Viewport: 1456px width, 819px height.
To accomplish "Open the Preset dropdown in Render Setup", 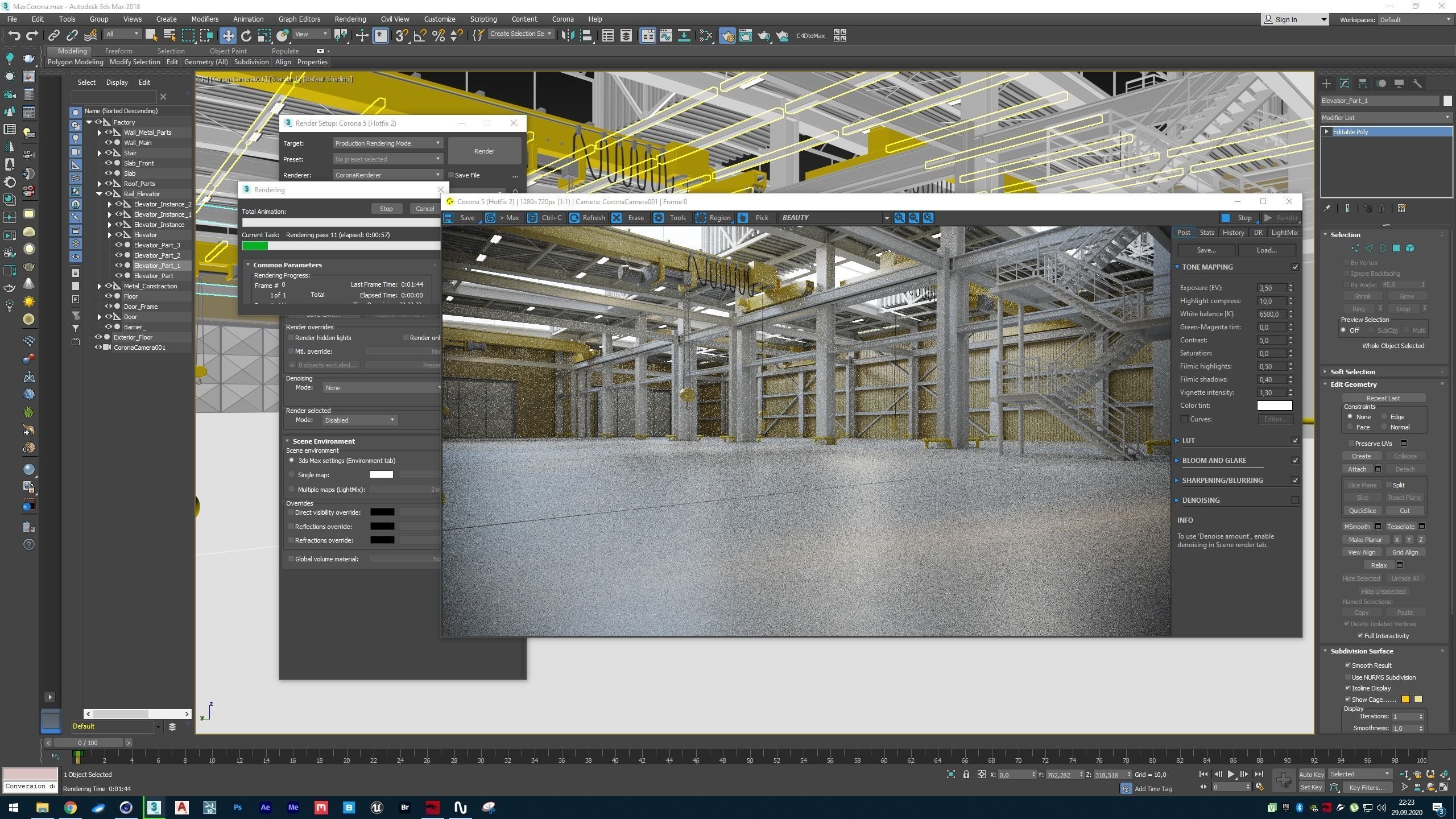I will [387, 159].
